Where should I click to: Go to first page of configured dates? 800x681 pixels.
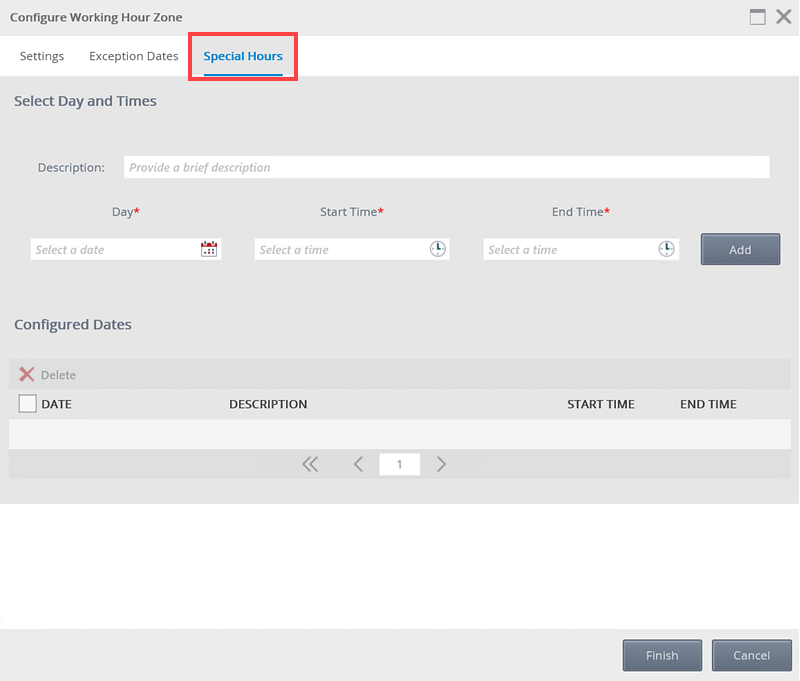coord(310,464)
